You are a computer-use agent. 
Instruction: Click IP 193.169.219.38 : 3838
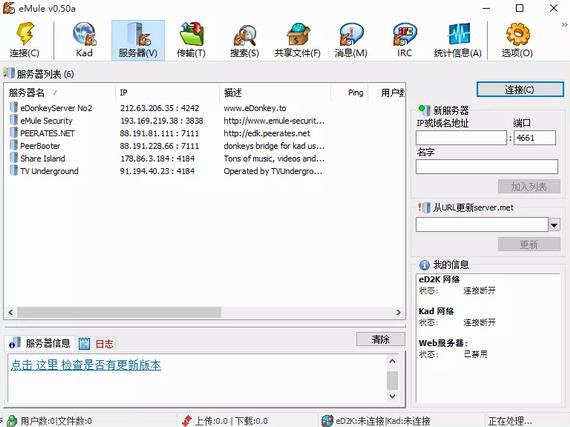[x=161, y=121]
